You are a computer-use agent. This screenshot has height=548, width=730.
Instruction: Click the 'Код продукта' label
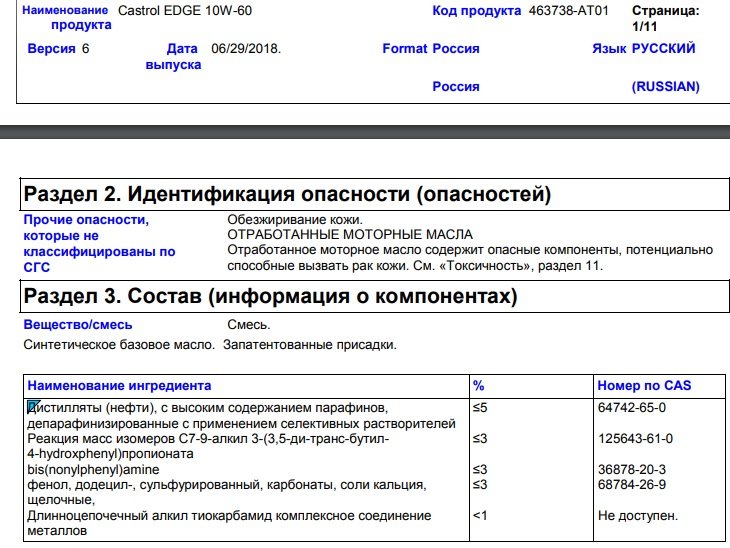coord(476,10)
